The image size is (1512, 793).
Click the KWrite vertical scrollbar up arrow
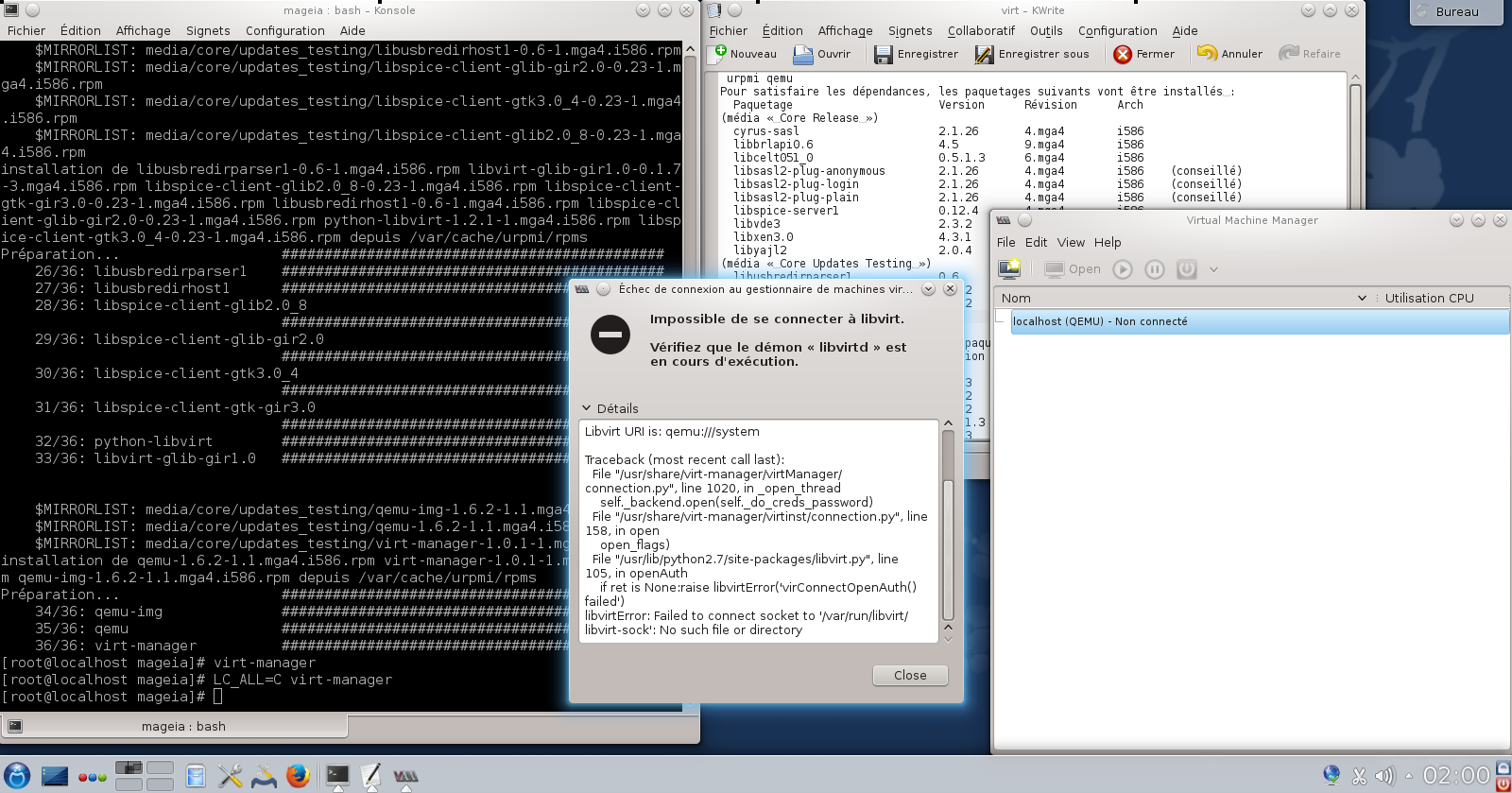pyautogui.click(x=1355, y=78)
